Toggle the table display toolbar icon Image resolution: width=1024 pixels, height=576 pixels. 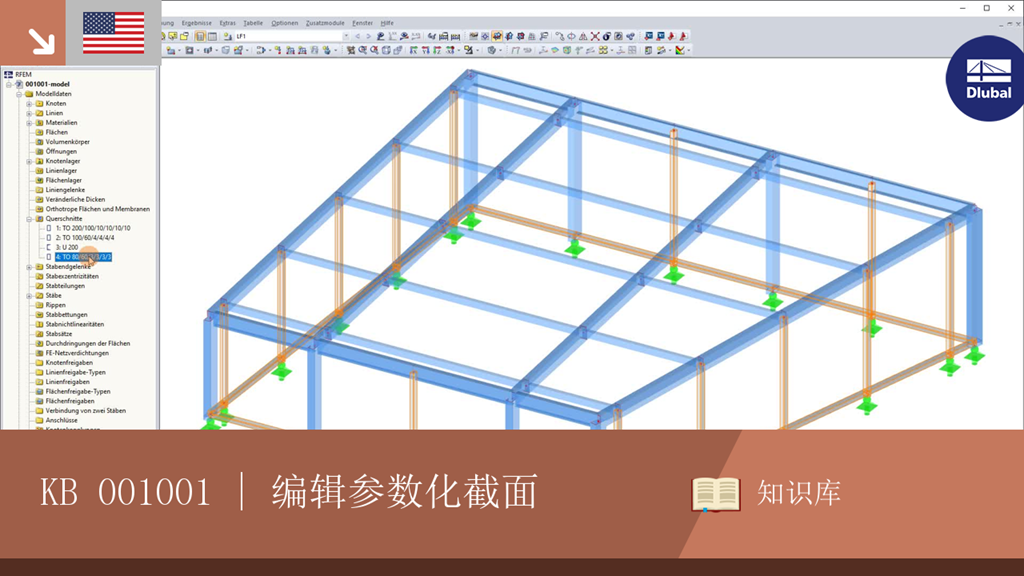click(x=212, y=36)
